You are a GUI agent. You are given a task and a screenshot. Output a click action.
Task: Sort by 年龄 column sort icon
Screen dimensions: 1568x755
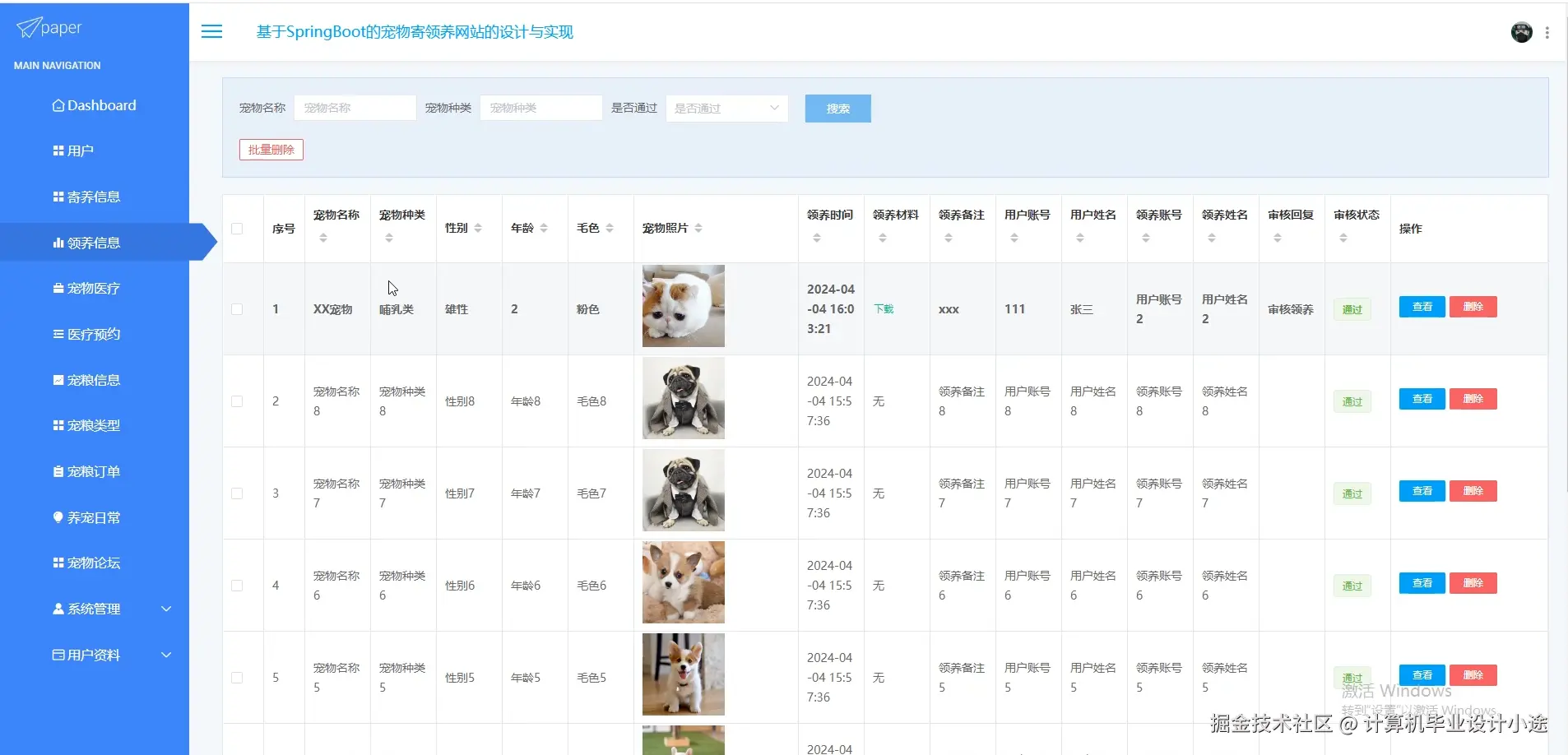pos(544,228)
